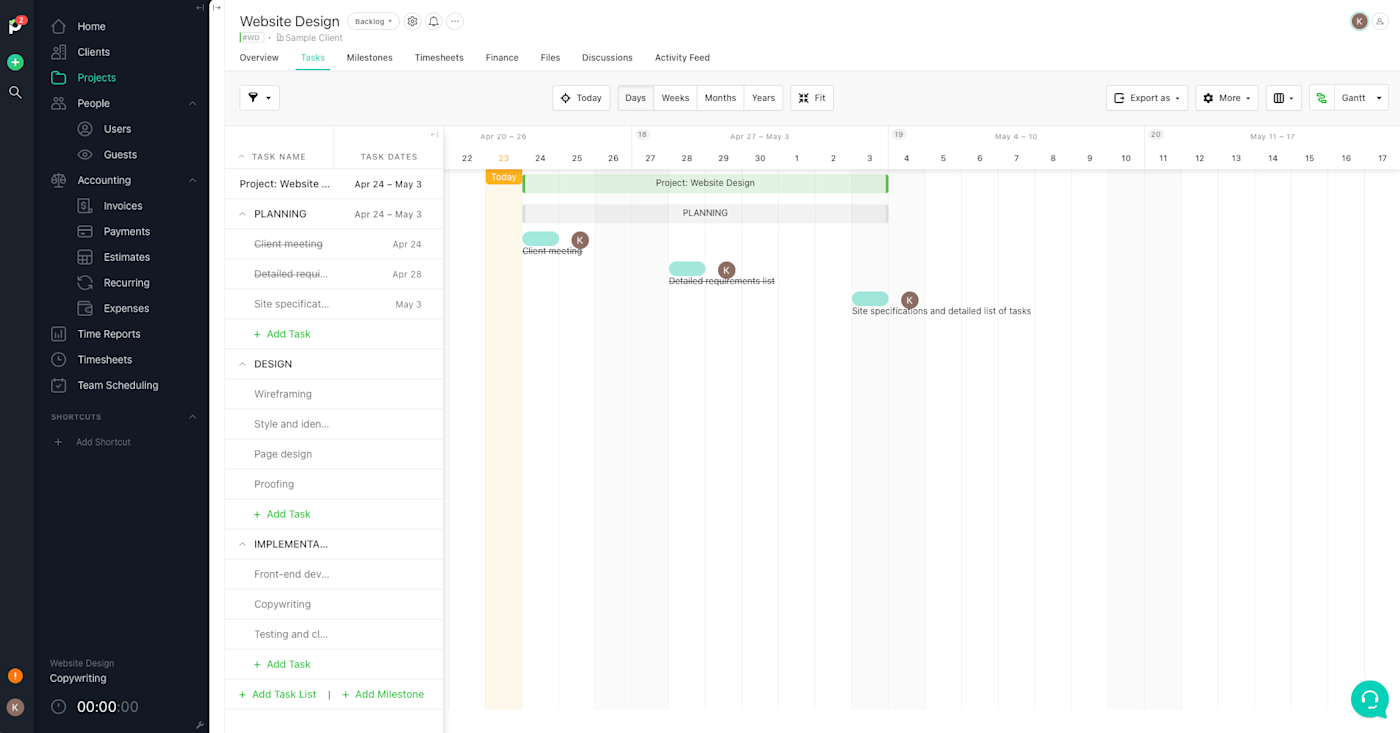Open Time Reports sidebar icon
The height and width of the screenshot is (733, 1400).
click(x=58, y=334)
